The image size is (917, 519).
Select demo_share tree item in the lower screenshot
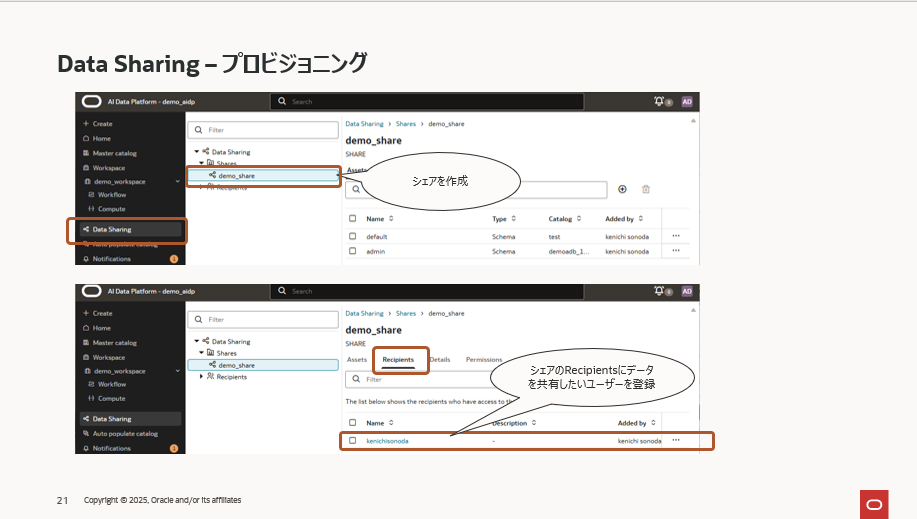coord(263,365)
